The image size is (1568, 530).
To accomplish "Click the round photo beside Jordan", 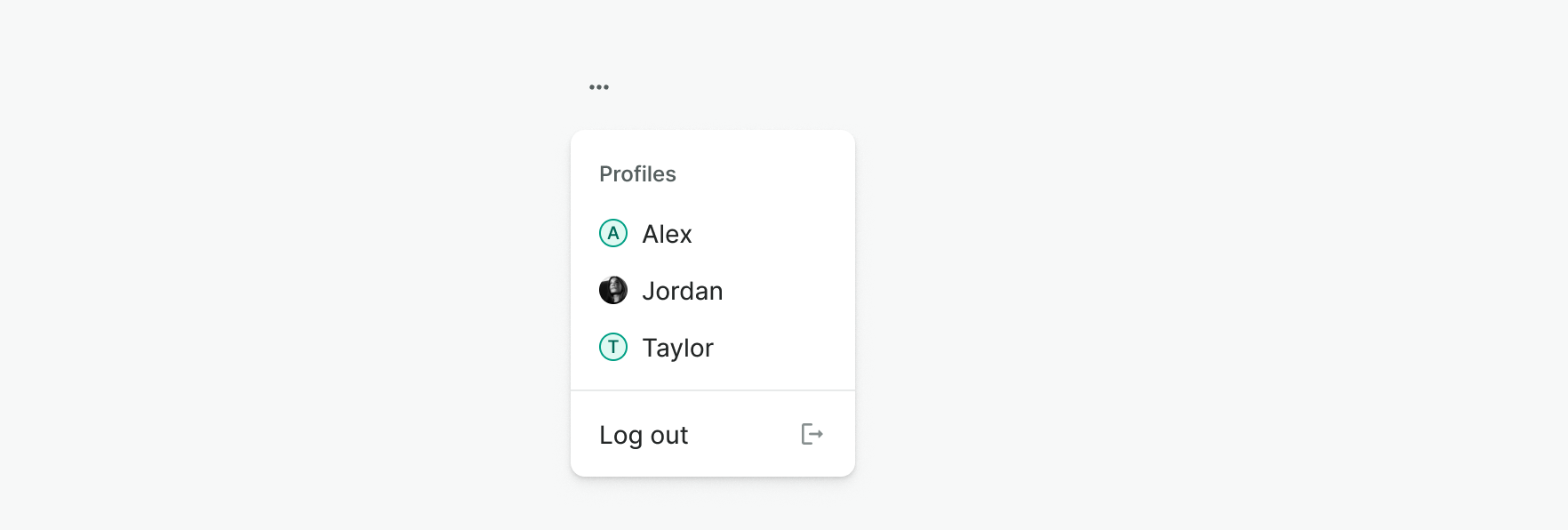I will tap(613, 290).
